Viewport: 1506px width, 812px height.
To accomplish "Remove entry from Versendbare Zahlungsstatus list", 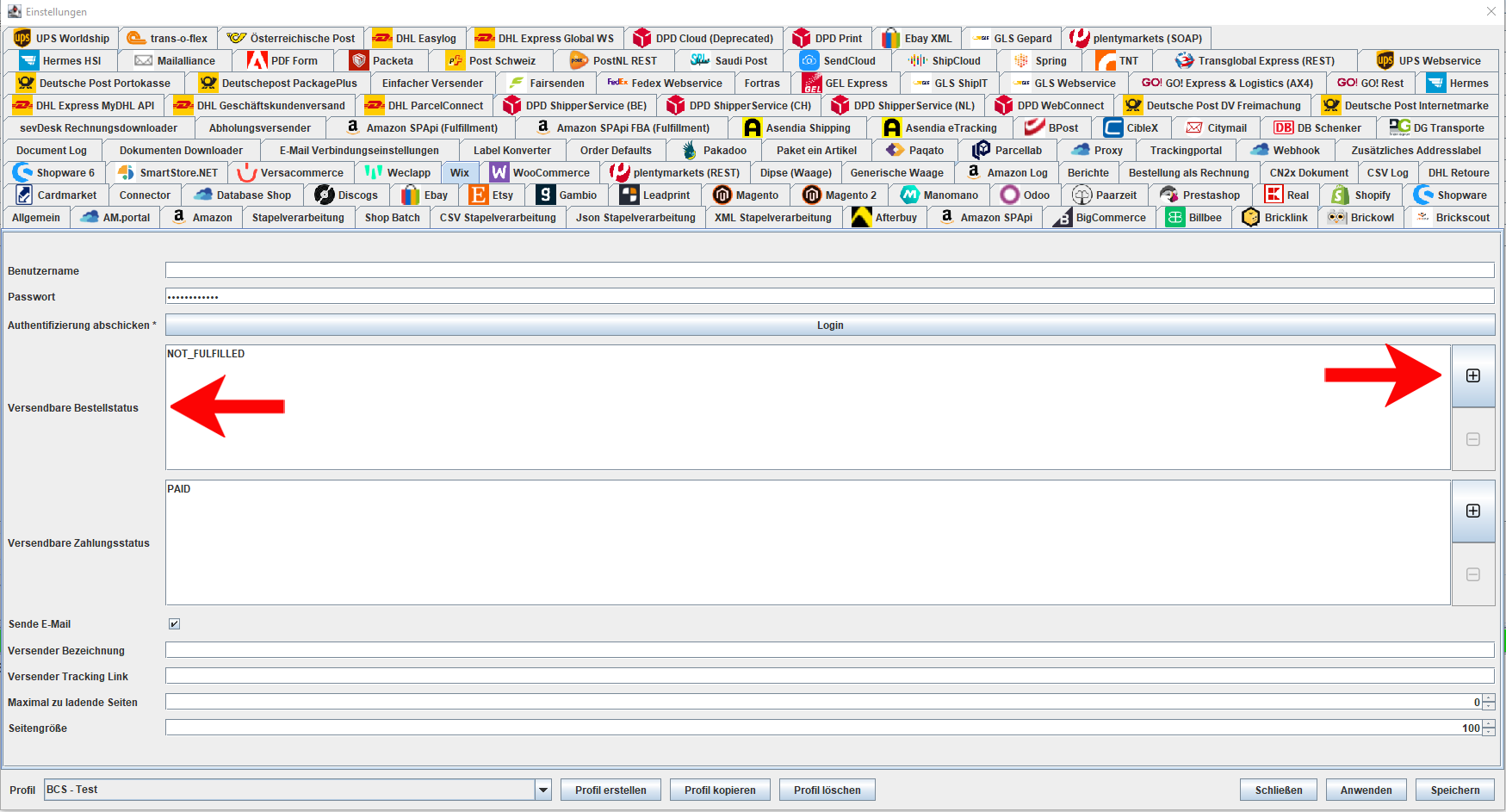I will (x=1473, y=574).
